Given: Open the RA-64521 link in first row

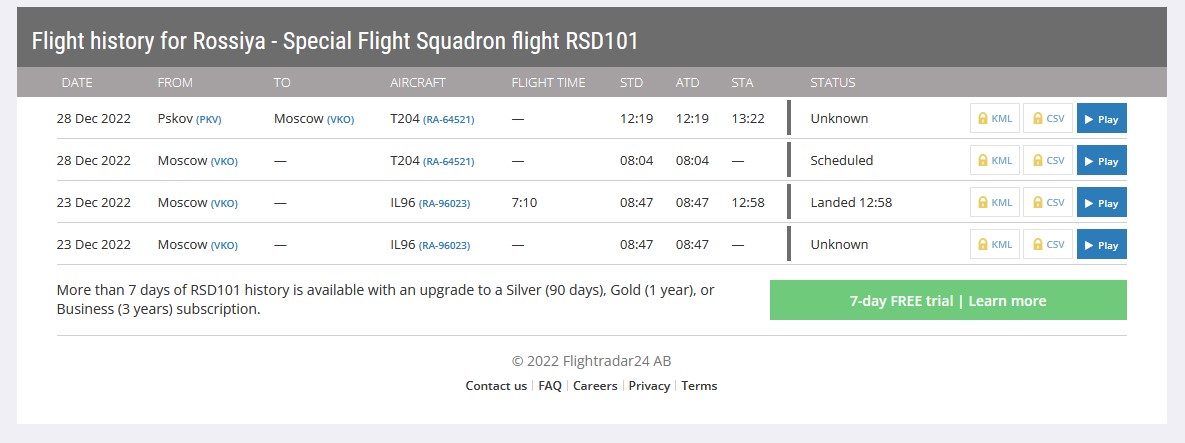Looking at the screenshot, I should click(448, 119).
